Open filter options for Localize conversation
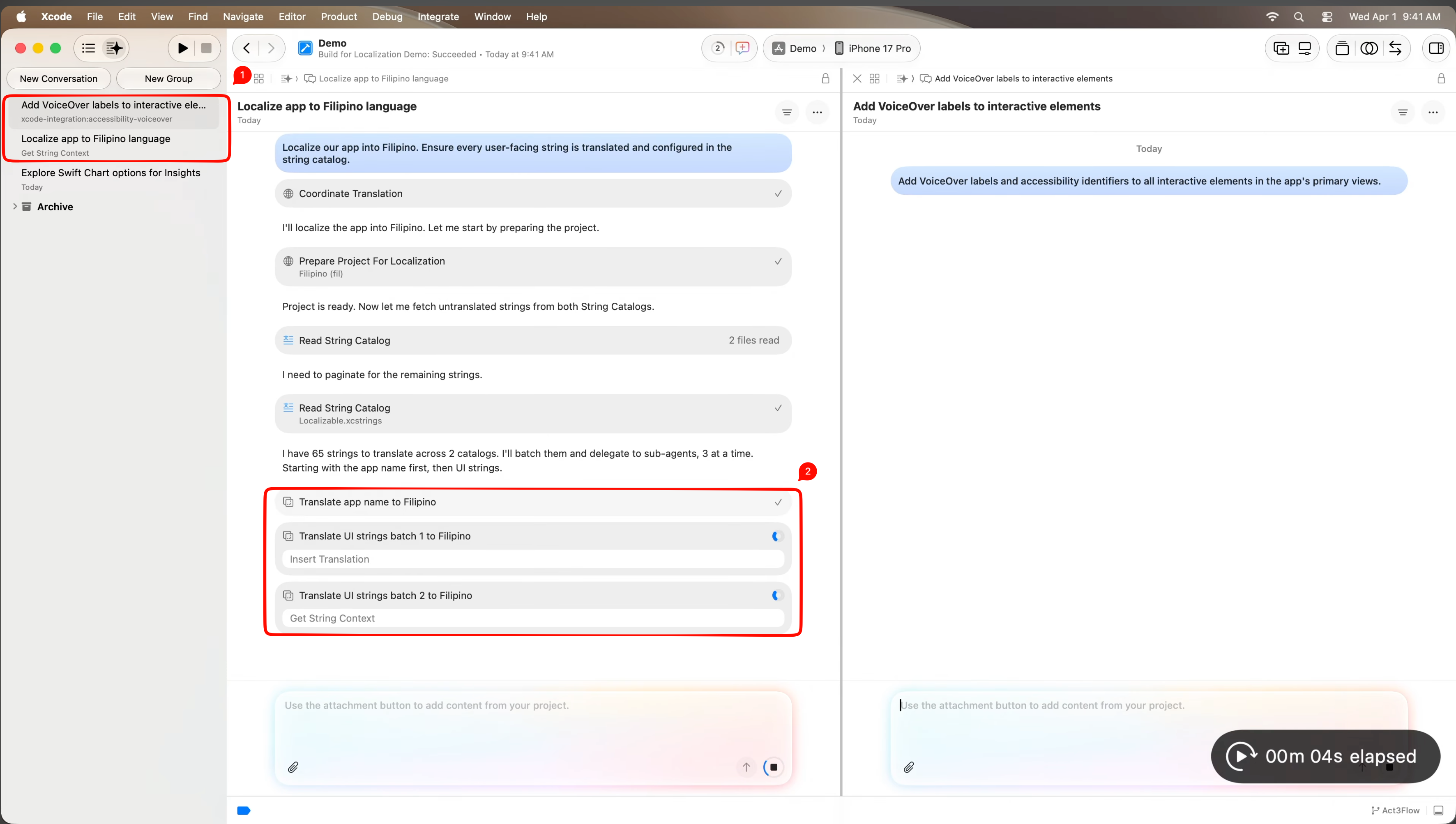 (787, 112)
